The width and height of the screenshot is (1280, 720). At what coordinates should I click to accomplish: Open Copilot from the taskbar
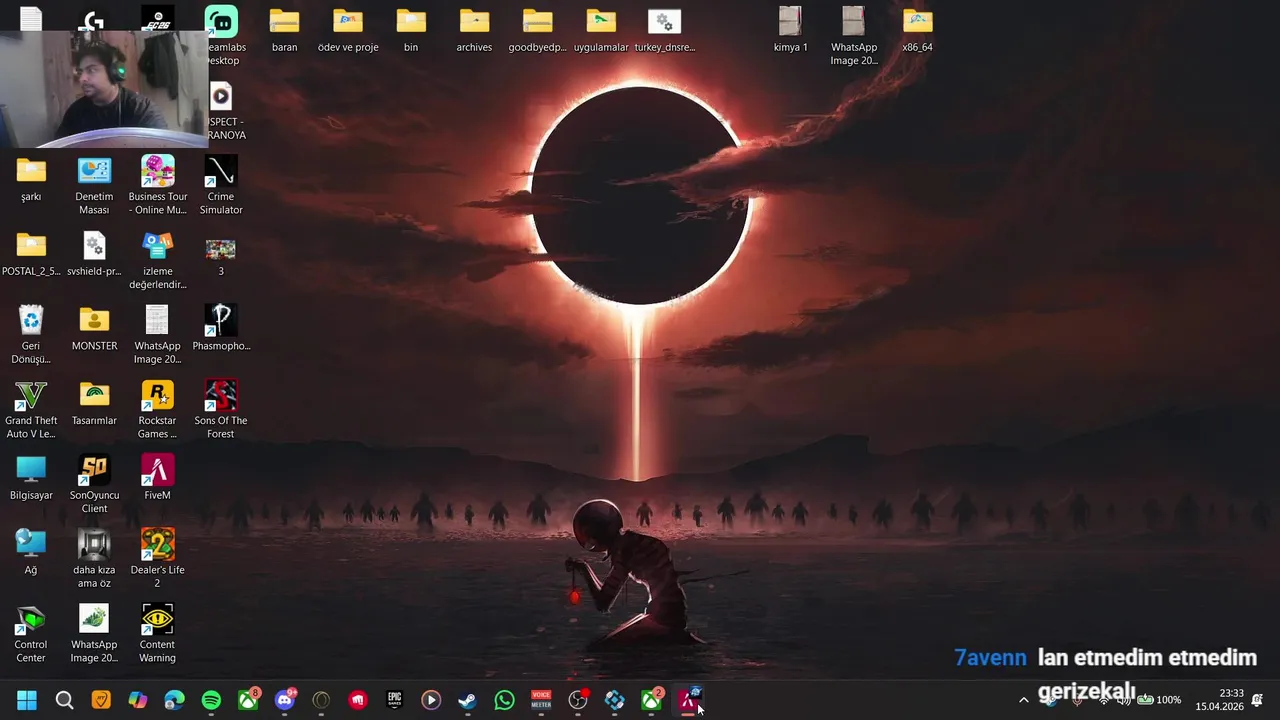[x=138, y=700]
